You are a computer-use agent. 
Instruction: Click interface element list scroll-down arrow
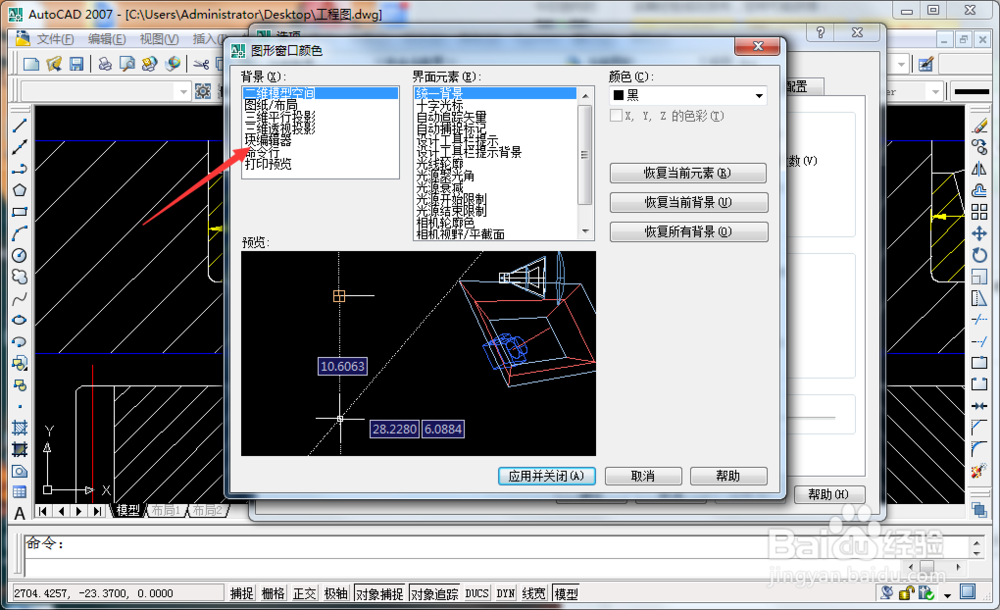pyautogui.click(x=585, y=231)
